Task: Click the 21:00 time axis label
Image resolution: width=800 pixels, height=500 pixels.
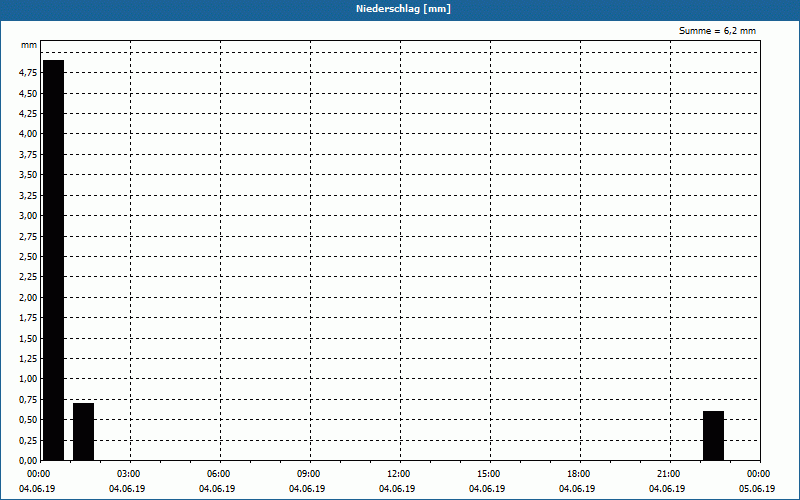Action: tap(669, 473)
